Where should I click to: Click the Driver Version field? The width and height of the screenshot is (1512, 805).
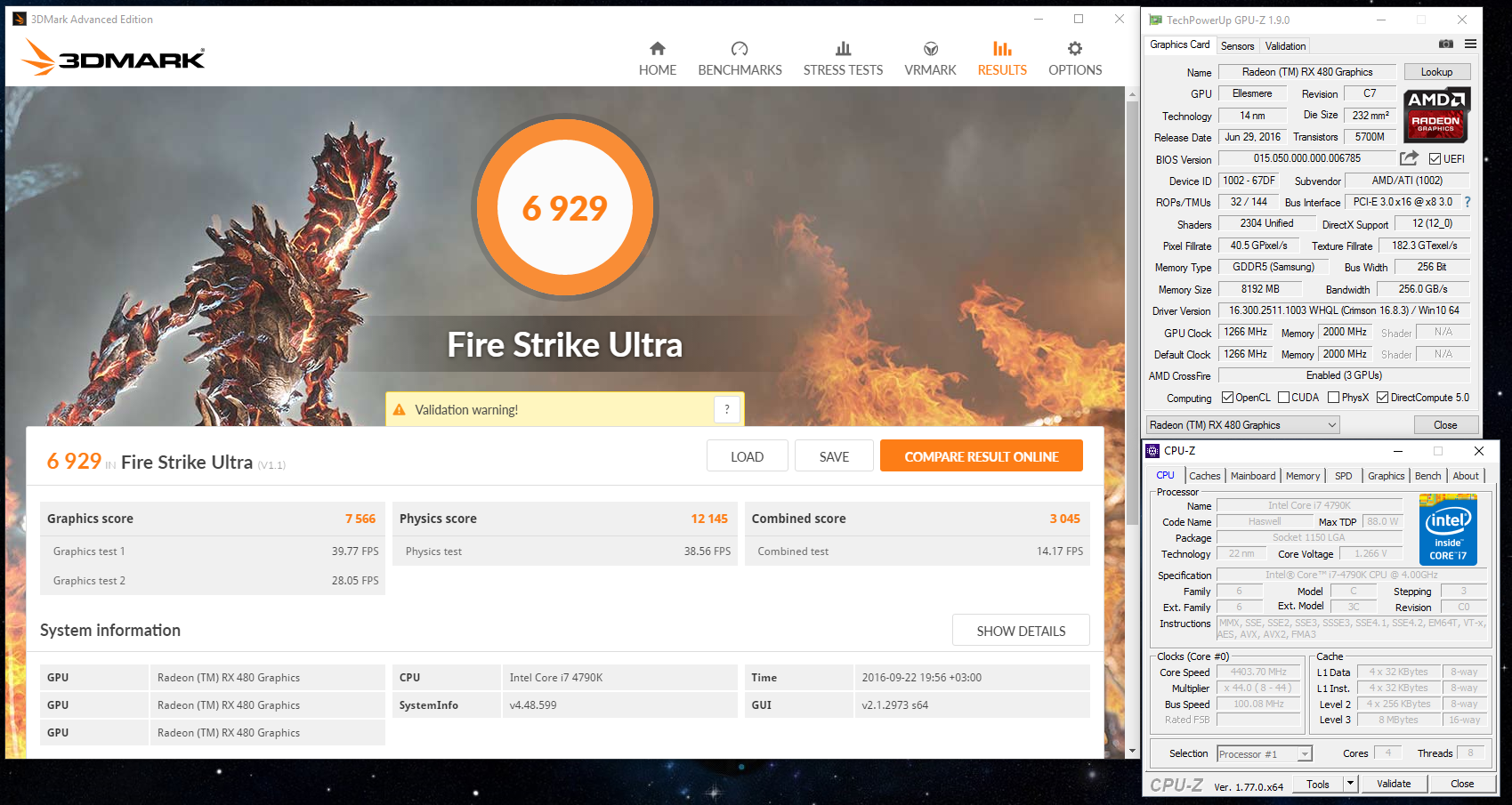[1344, 310]
